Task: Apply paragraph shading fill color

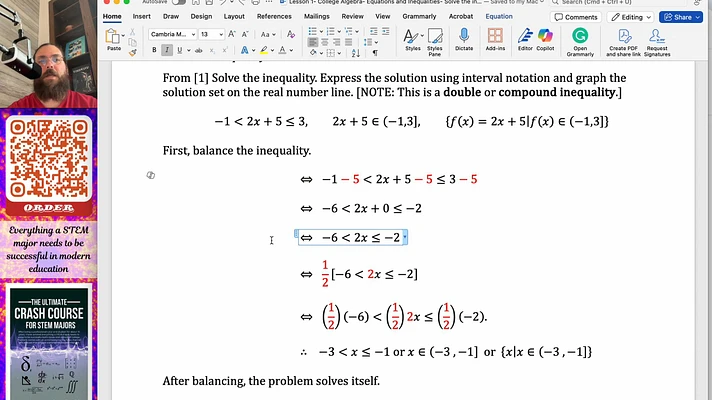Action: click(313, 53)
